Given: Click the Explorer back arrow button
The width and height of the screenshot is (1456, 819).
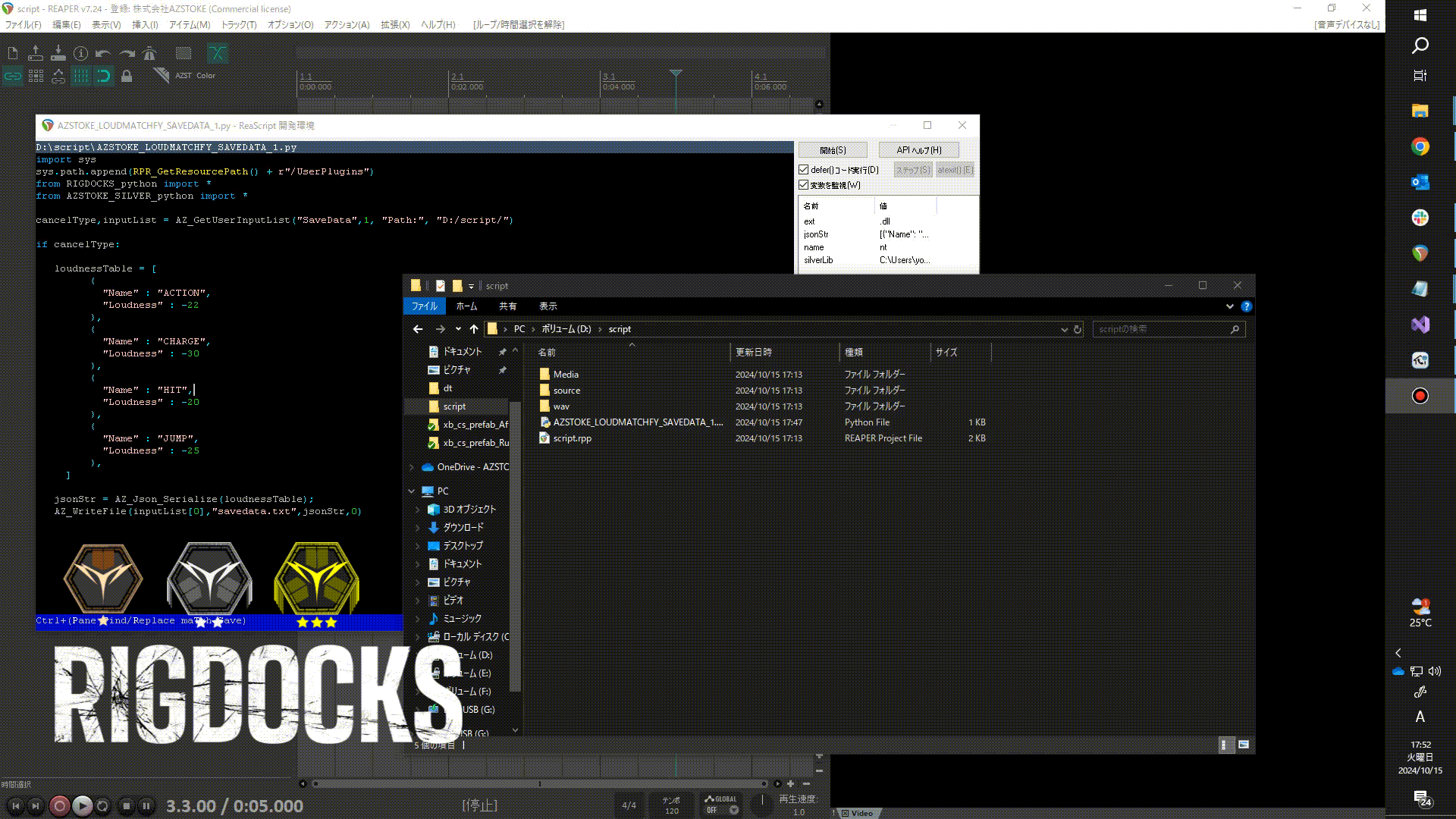Looking at the screenshot, I should click(x=418, y=329).
